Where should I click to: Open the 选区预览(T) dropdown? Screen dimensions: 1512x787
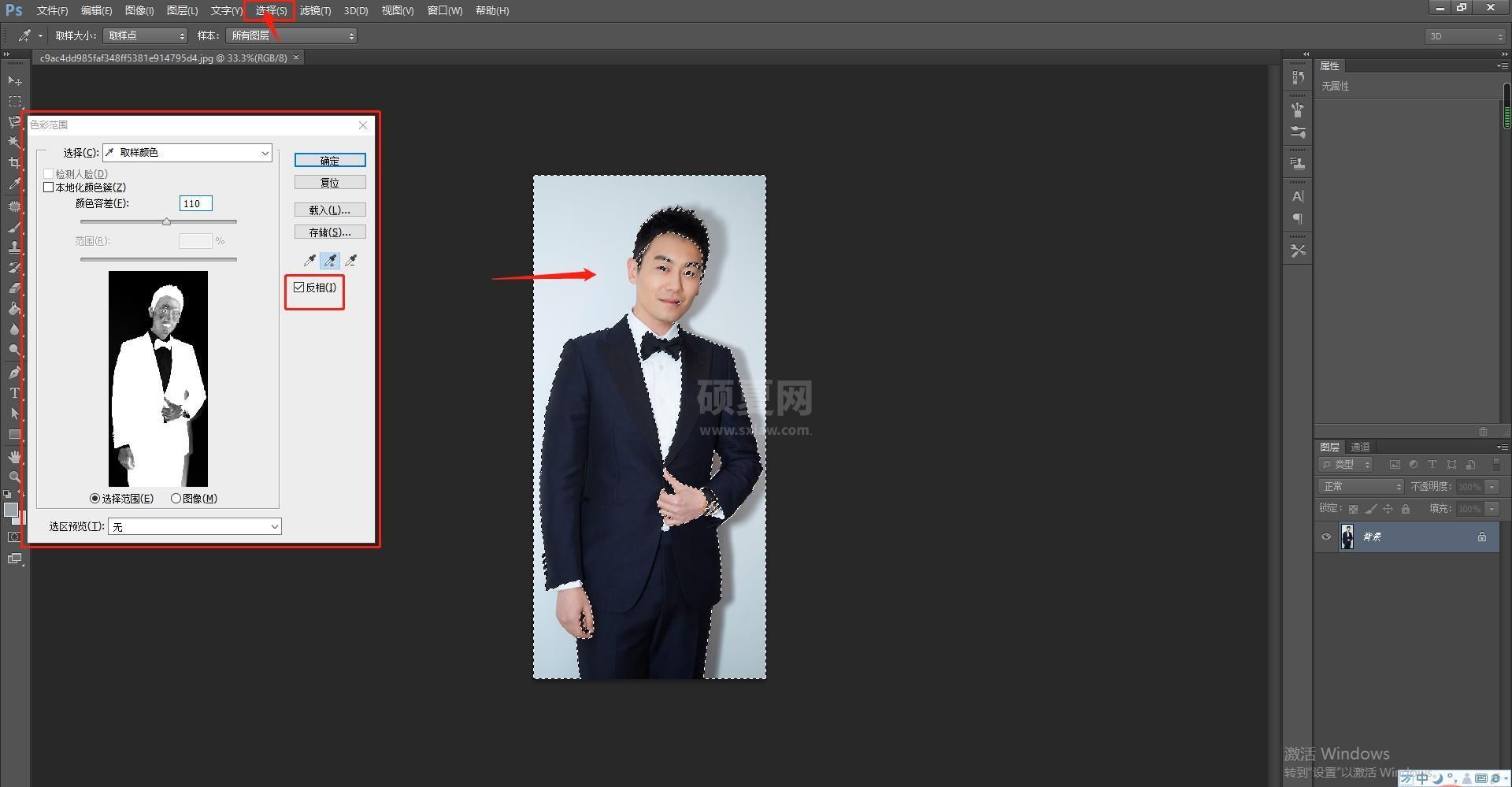tap(195, 527)
